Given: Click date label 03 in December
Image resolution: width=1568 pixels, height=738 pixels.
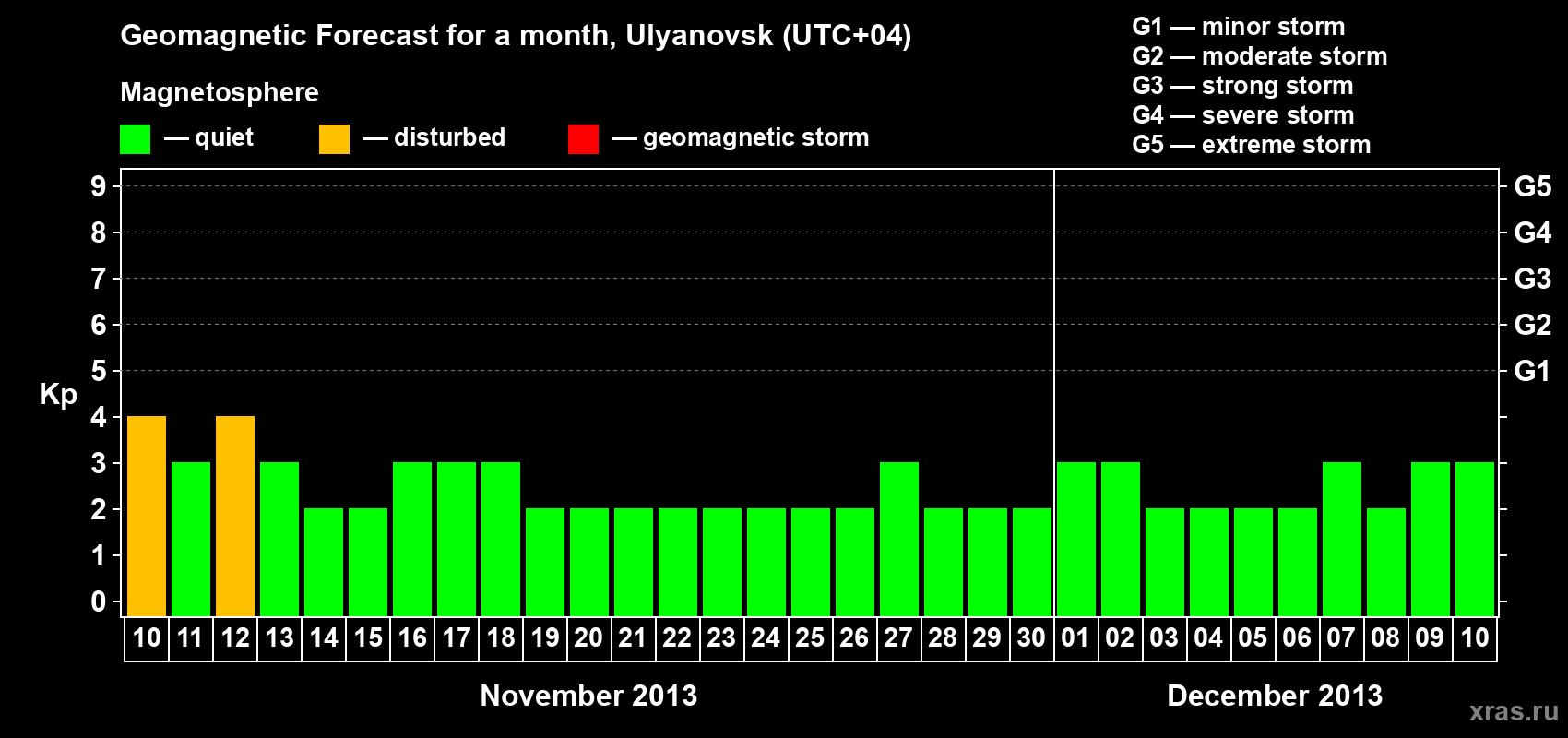Looking at the screenshot, I should click(1164, 637).
